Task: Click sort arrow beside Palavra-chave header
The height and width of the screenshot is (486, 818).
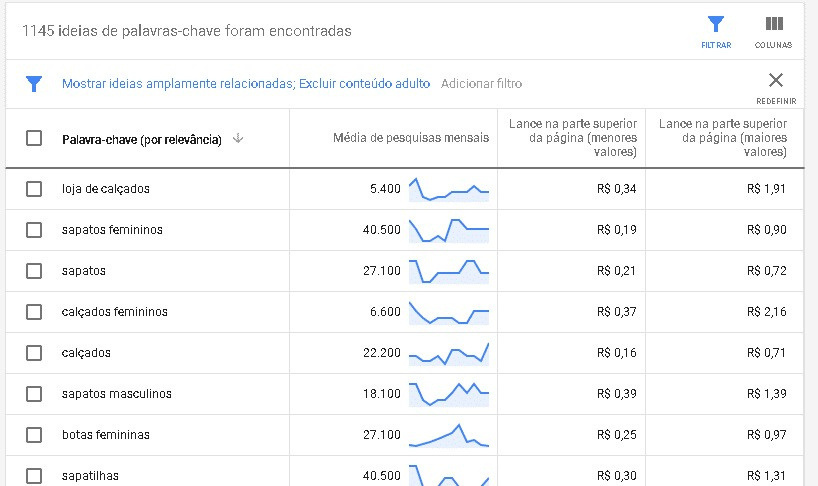Action: [x=238, y=139]
